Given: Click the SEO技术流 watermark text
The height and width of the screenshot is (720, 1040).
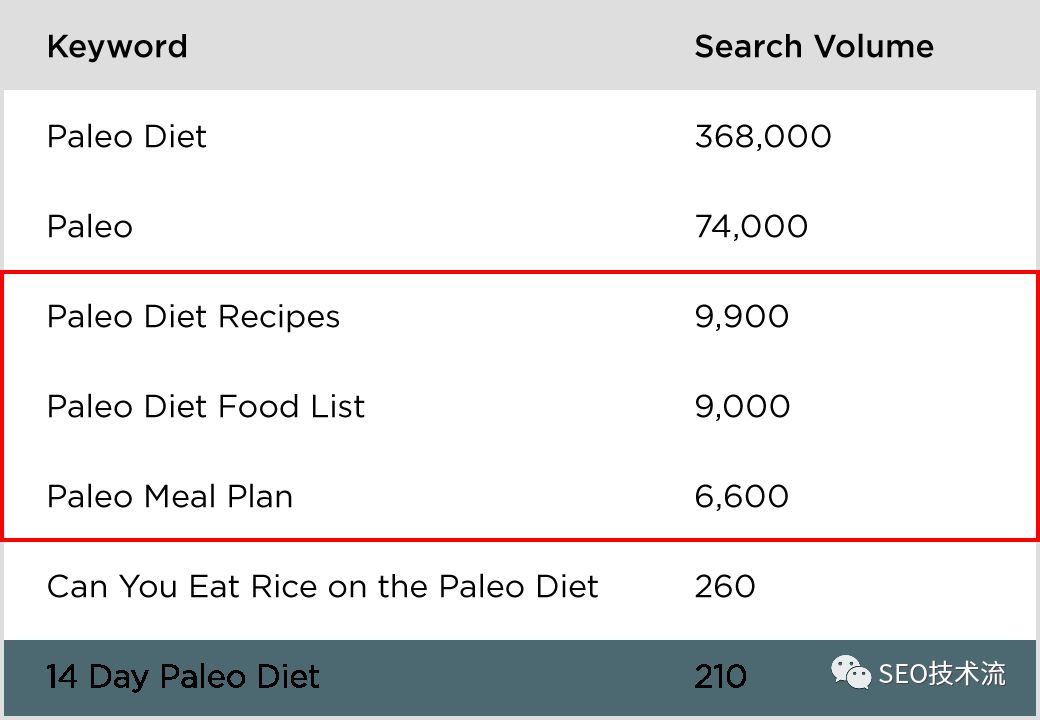Looking at the screenshot, I should (942, 674).
